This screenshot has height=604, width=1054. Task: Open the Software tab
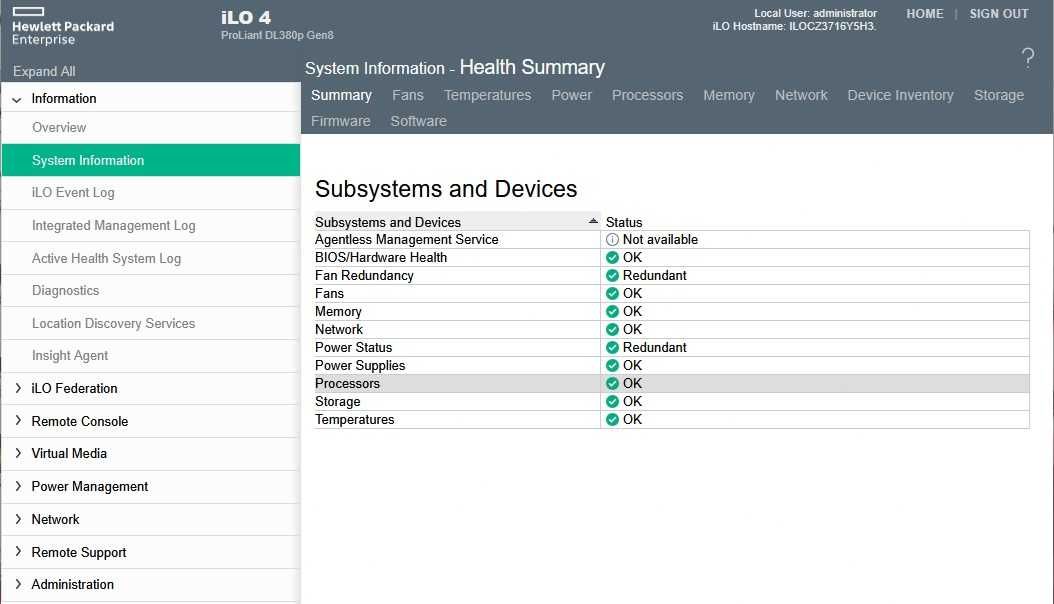tap(419, 122)
